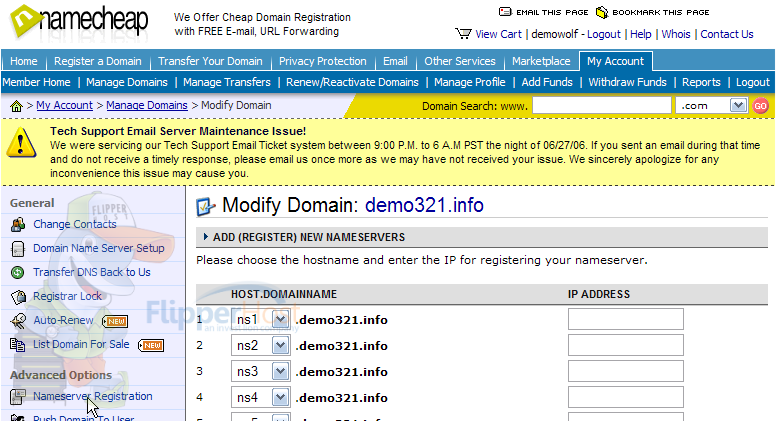Open the Other Services tab

[x=460, y=61]
